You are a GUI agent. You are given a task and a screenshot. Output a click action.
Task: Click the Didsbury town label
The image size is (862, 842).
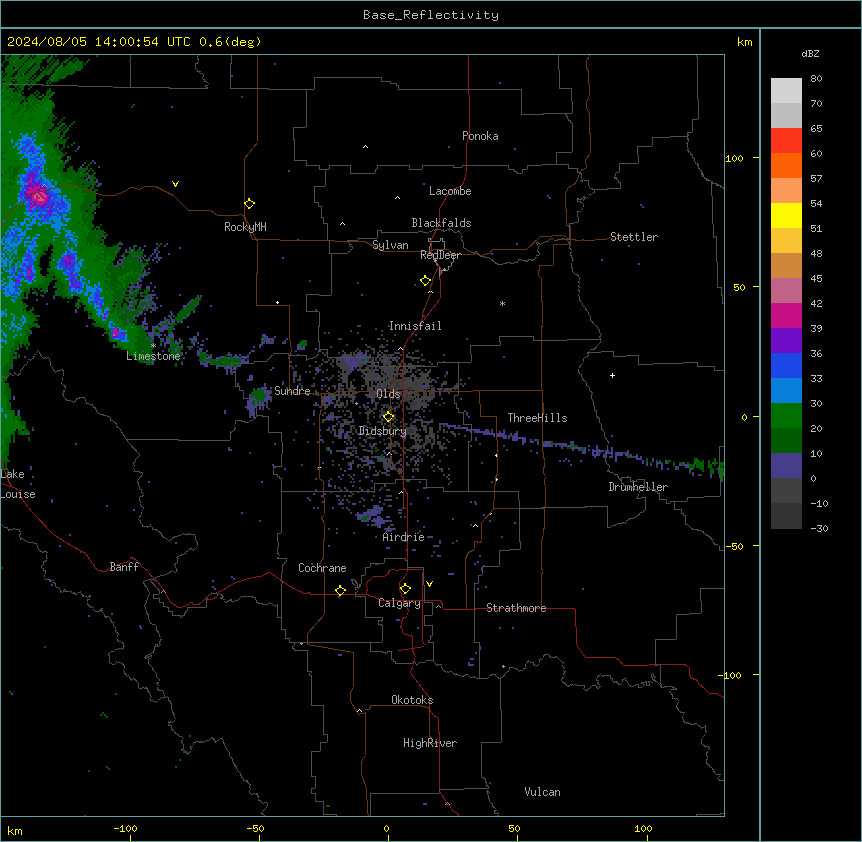click(x=383, y=431)
